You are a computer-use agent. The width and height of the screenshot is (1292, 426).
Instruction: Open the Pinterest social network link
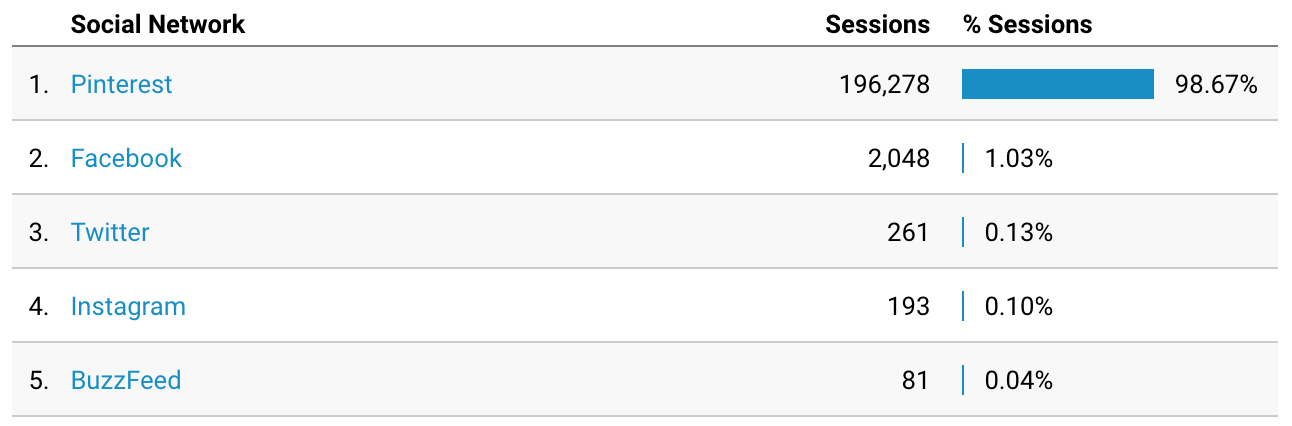point(121,85)
